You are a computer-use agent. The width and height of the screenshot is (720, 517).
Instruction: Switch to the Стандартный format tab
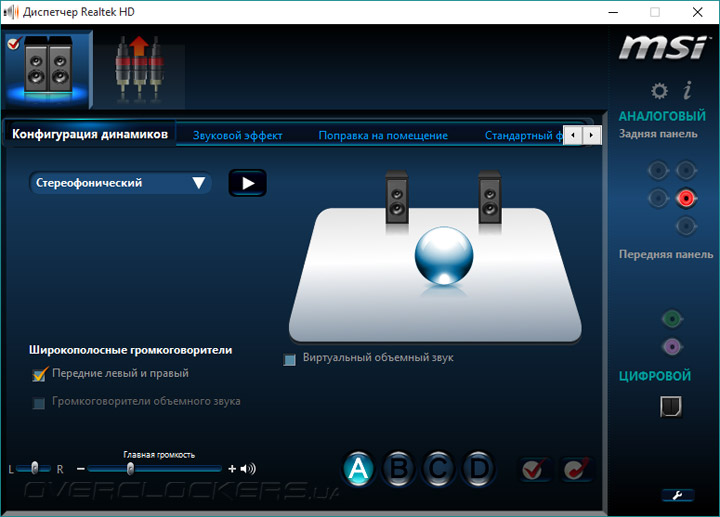point(523,135)
